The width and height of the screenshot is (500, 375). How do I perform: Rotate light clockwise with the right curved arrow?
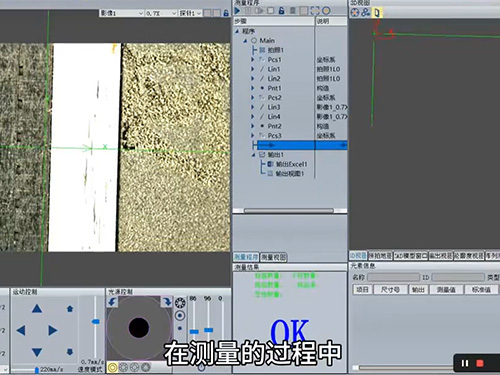(x=166, y=302)
